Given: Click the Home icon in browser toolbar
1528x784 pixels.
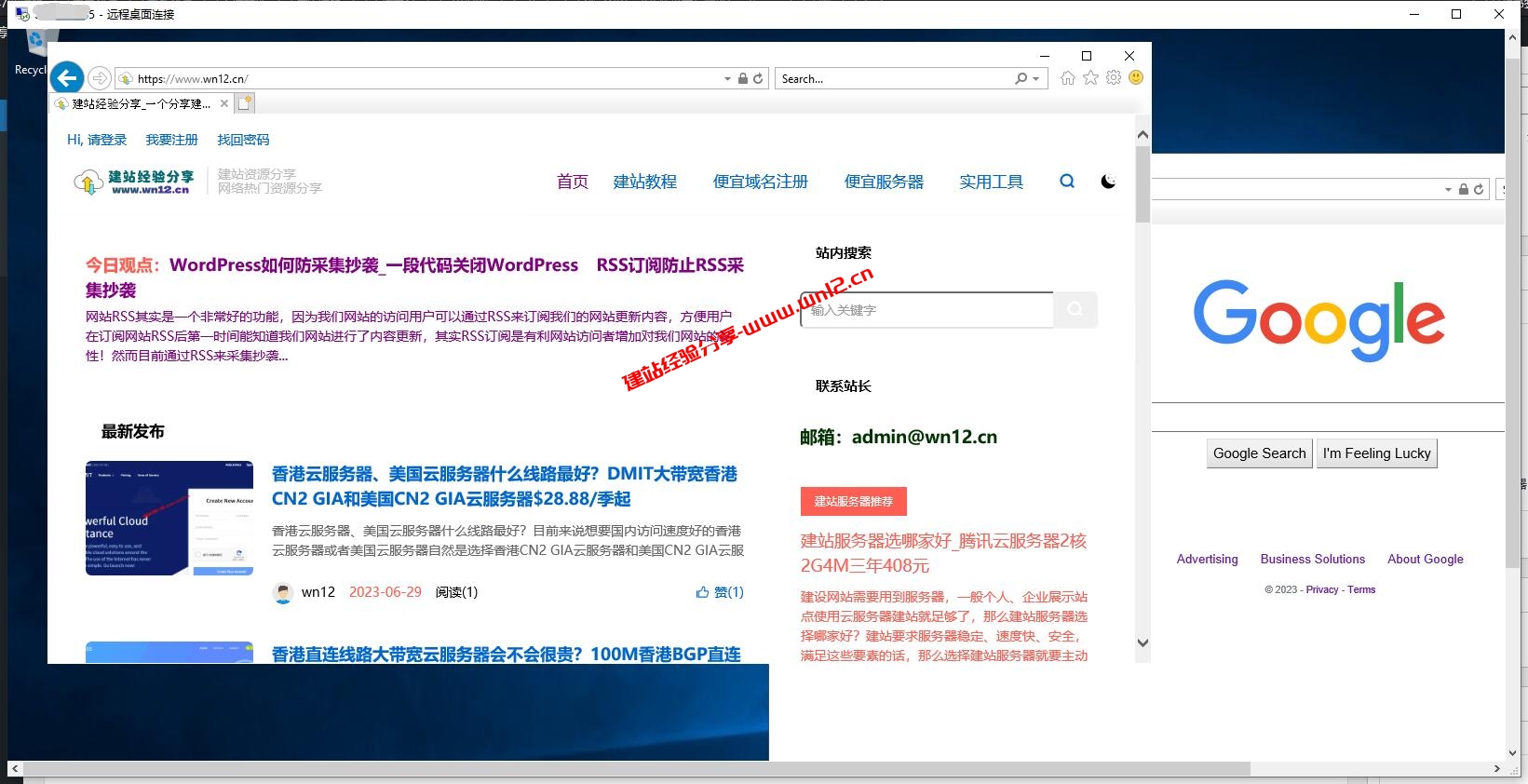Looking at the screenshot, I should click(x=1068, y=78).
